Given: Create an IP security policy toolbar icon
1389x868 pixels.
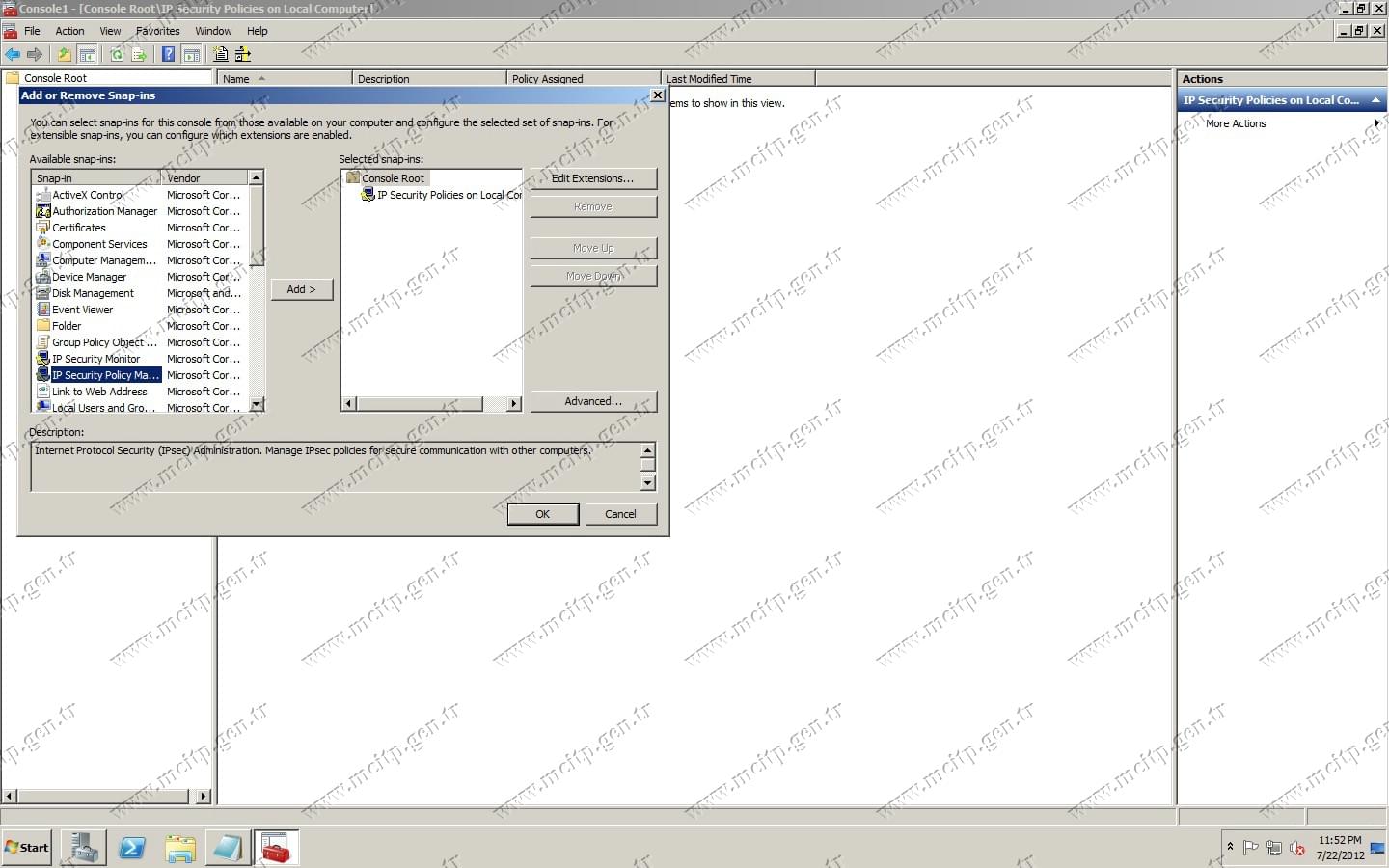Looking at the screenshot, I should [x=221, y=55].
